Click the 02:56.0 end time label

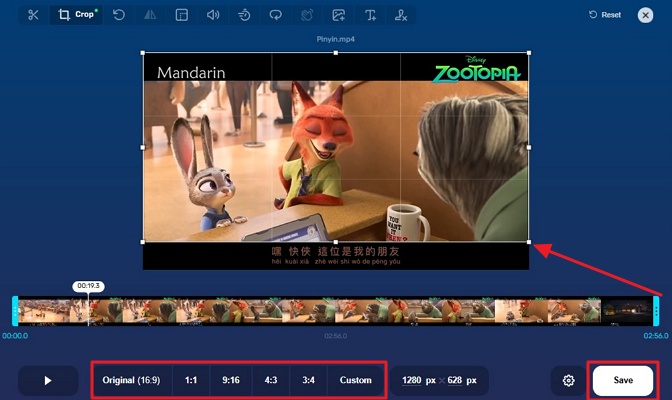[656, 336]
